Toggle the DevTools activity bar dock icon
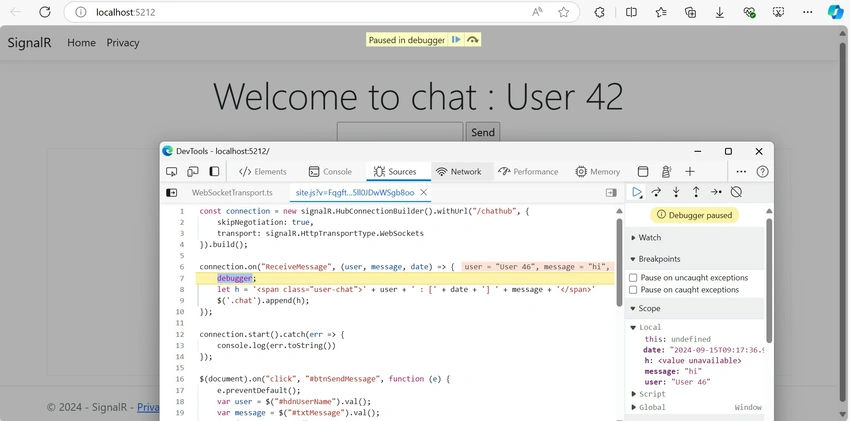Viewport: 850px width, 421px height. click(x=214, y=172)
